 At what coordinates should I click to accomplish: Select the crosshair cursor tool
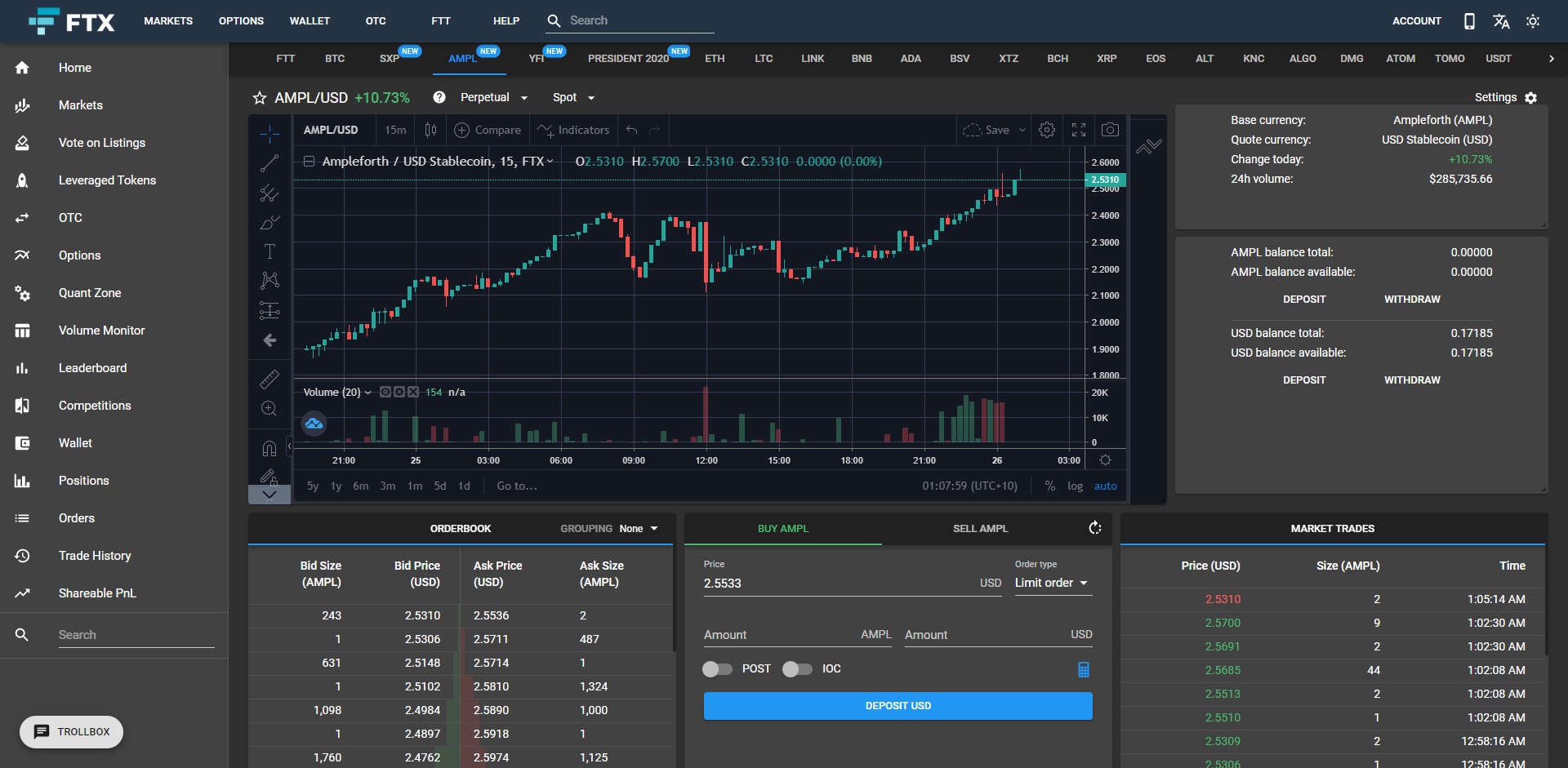pos(269,133)
